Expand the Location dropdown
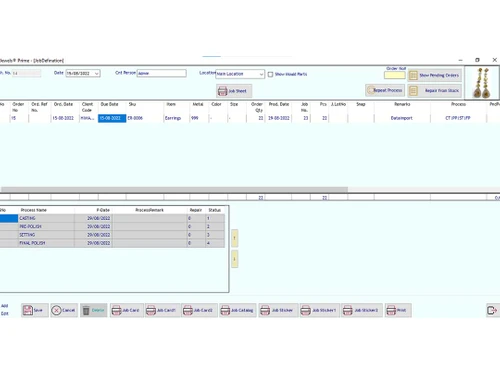 (261, 74)
